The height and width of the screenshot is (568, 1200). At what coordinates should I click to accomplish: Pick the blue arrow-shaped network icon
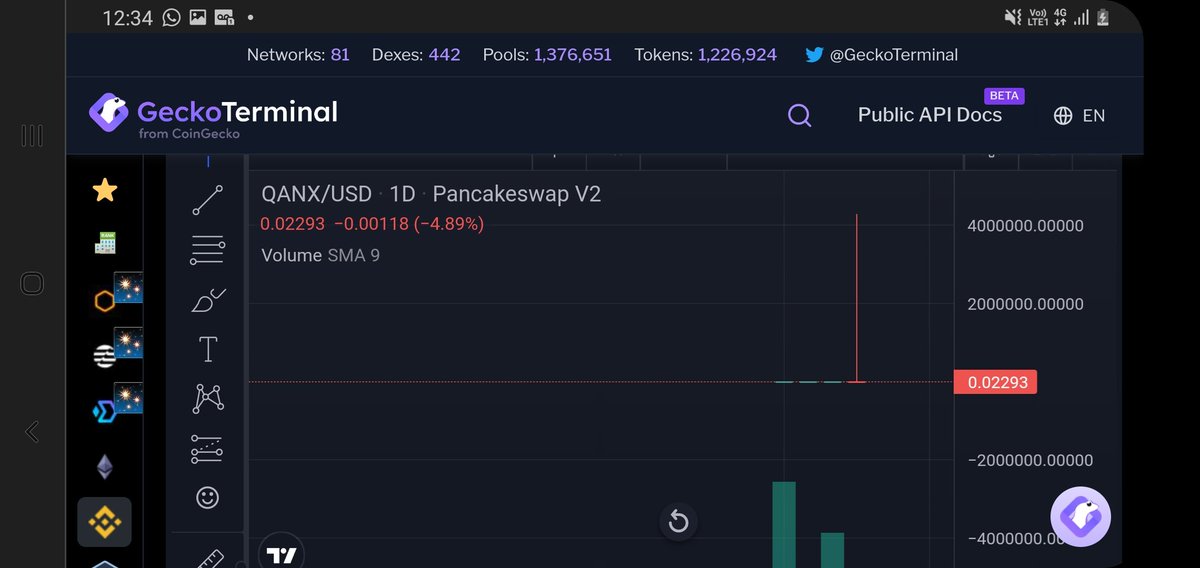click(104, 410)
